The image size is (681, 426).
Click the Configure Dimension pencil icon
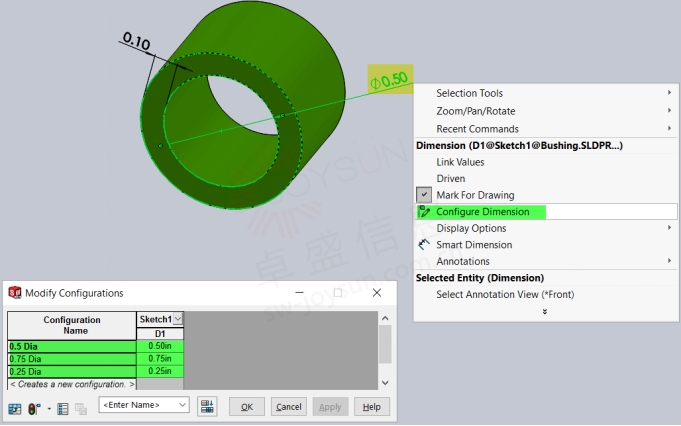click(x=424, y=212)
